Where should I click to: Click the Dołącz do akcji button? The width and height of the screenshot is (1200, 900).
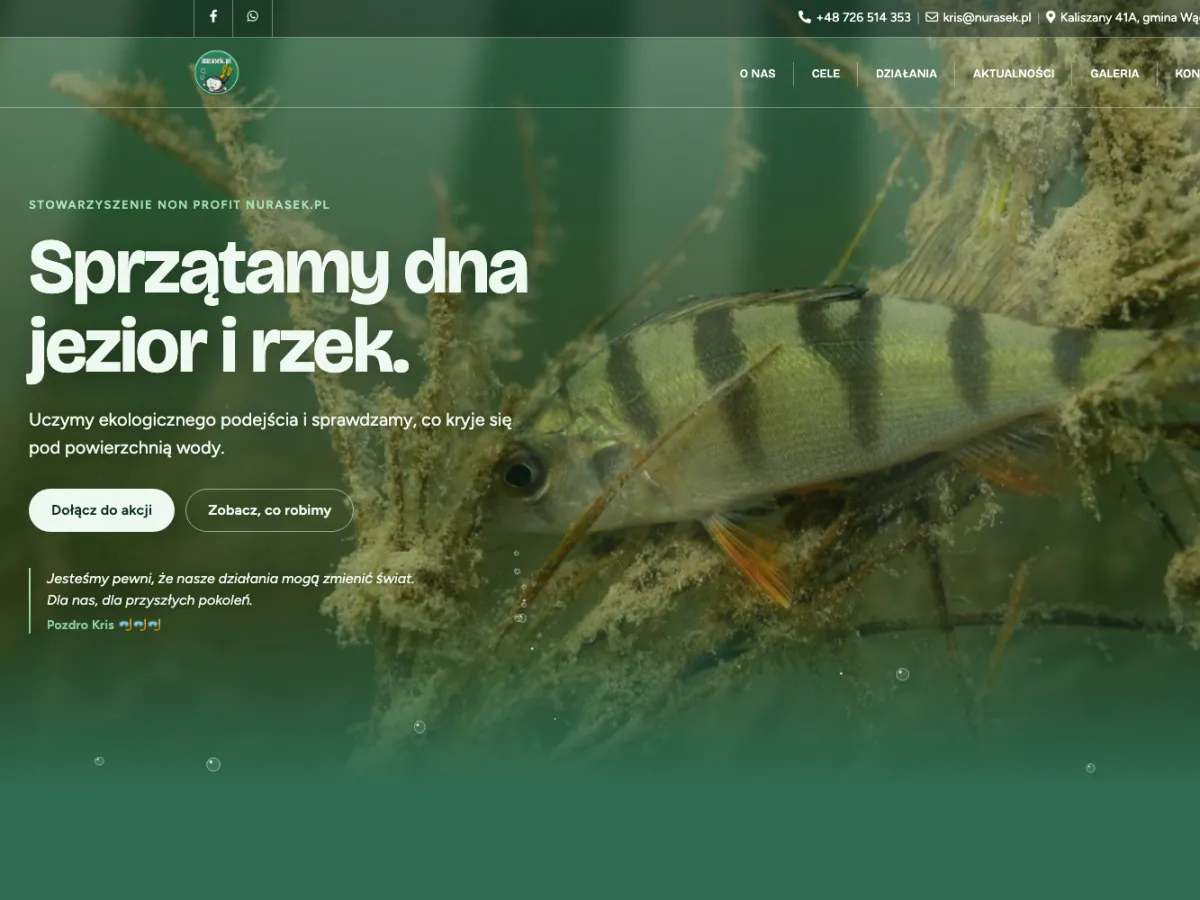[x=102, y=510]
